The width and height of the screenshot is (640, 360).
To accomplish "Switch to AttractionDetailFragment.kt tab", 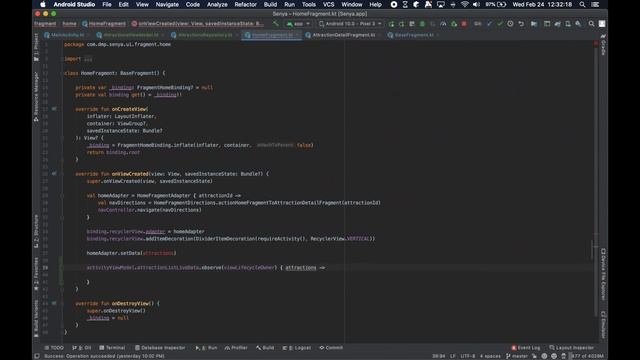I will 344,35.
